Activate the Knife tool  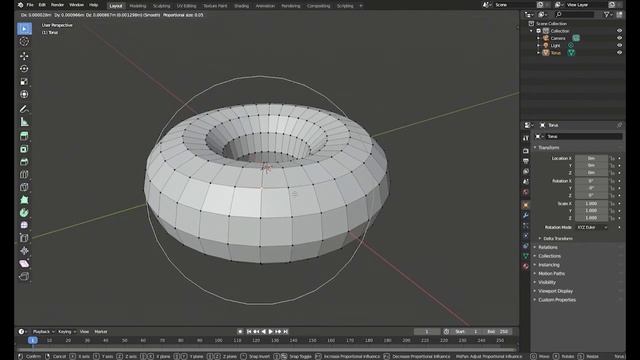[24, 187]
